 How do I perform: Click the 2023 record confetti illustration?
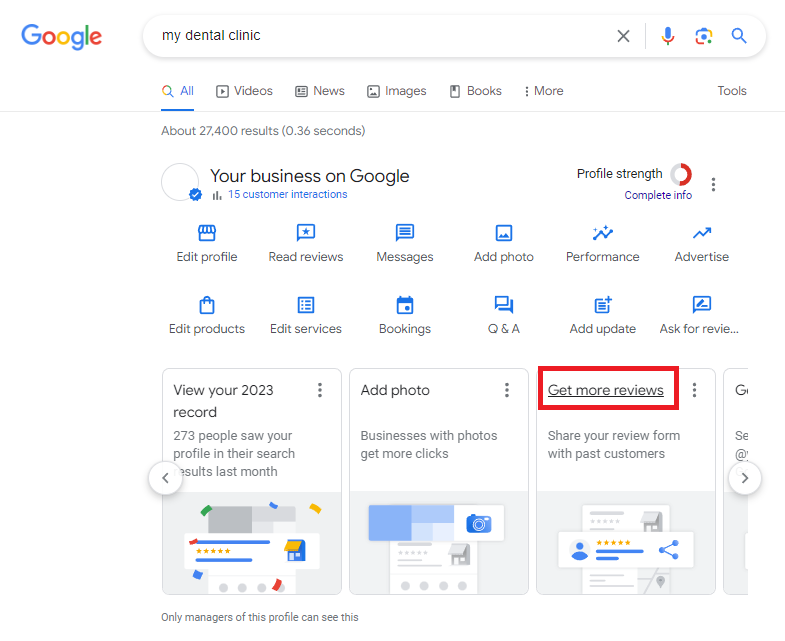pos(252,543)
